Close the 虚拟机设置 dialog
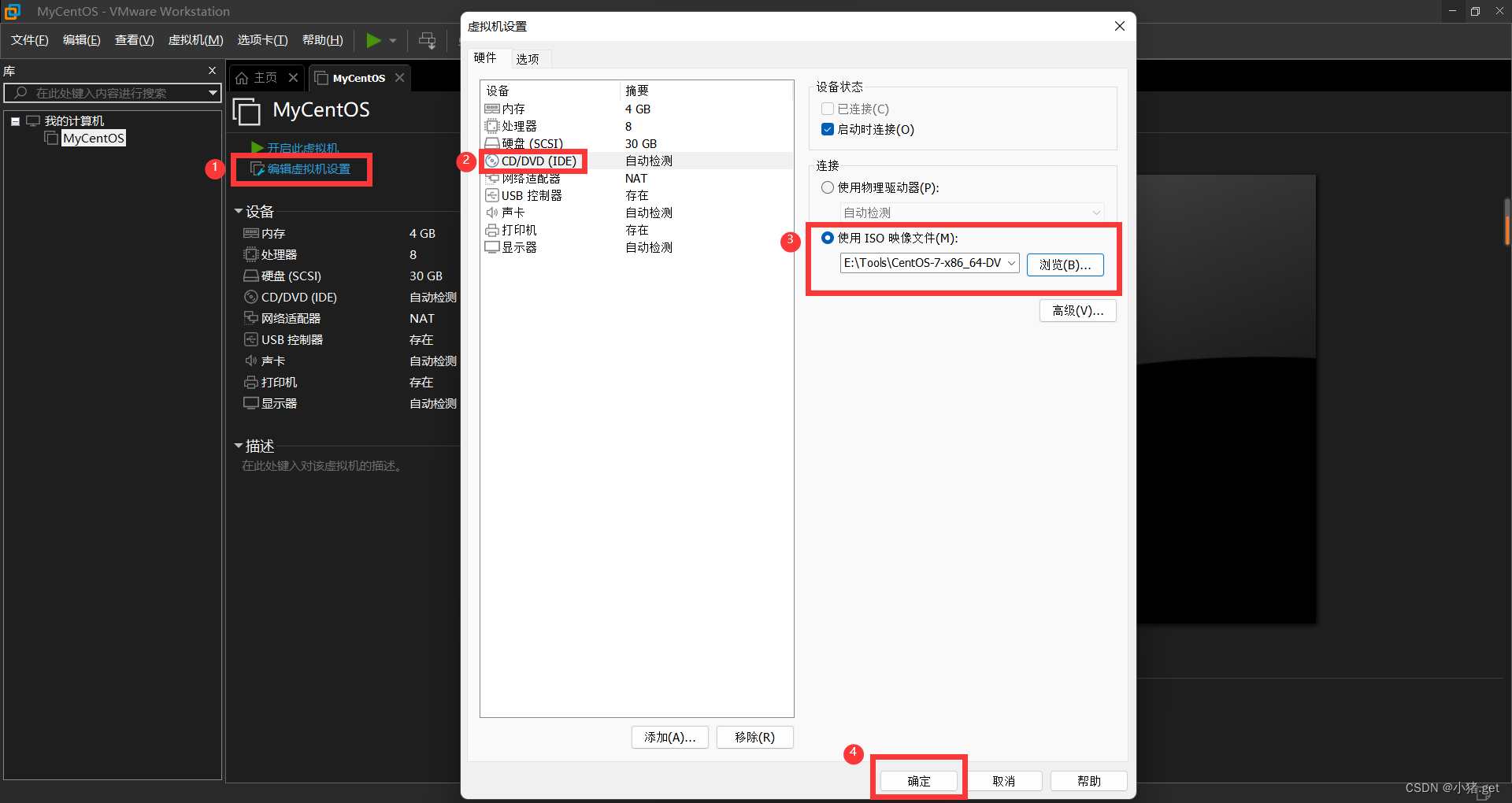The image size is (1512, 803). pyautogui.click(x=1119, y=26)
